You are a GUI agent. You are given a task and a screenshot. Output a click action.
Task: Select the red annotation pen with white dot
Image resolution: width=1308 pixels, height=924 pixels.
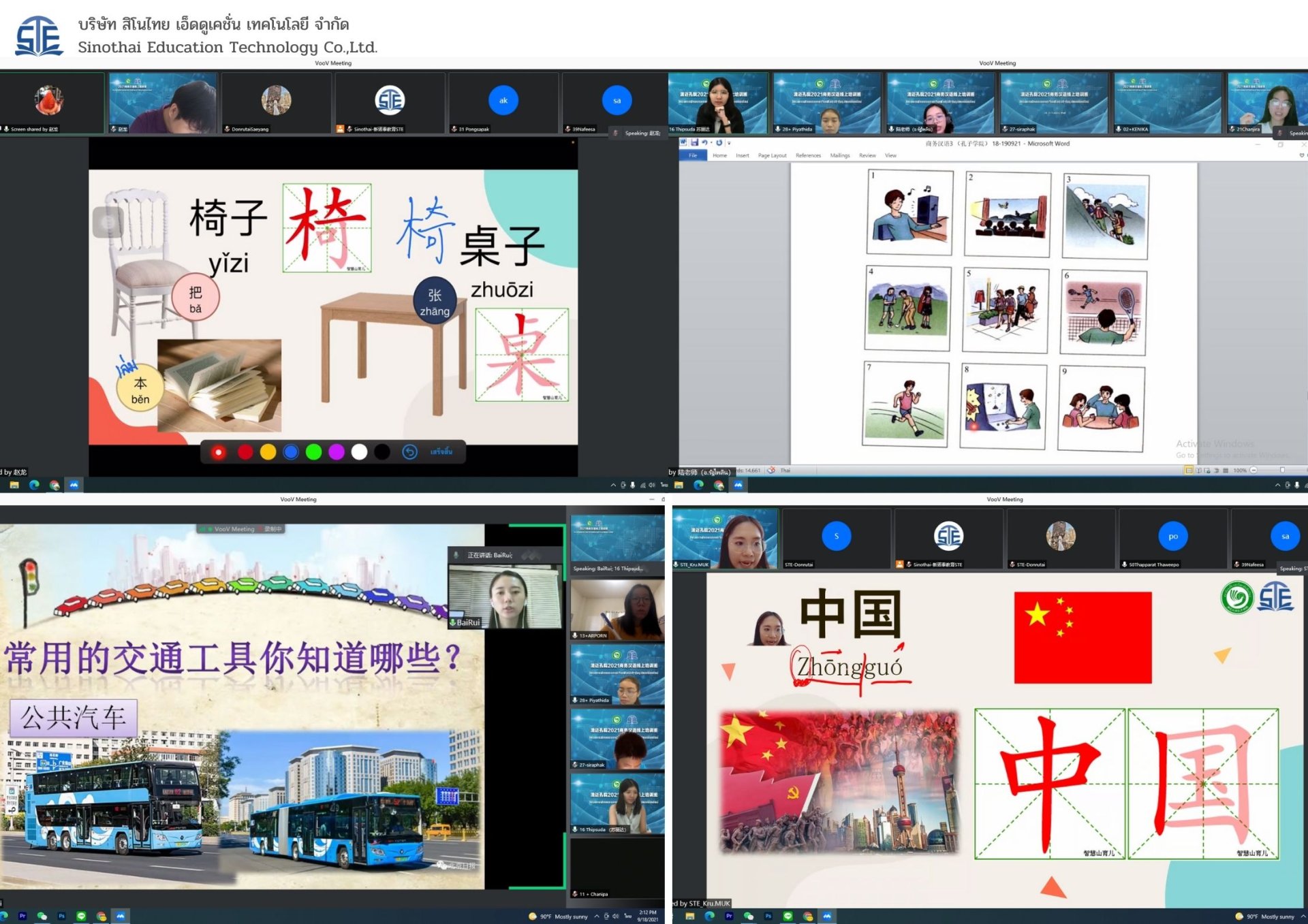[x=219, y=452]
